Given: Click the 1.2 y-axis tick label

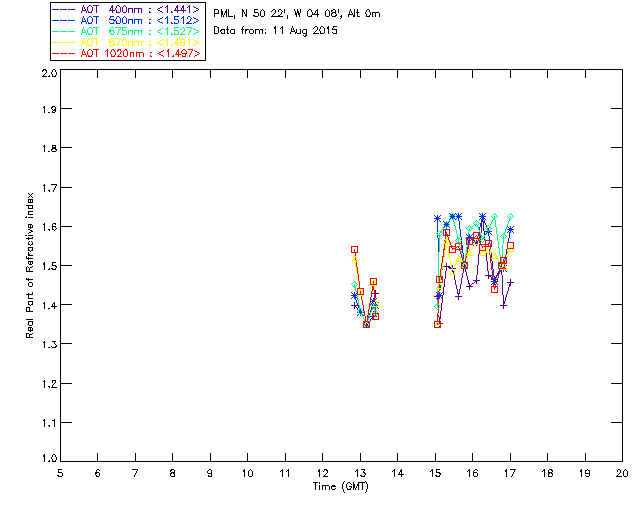Looking at the screenshot, I should [49, 384].
